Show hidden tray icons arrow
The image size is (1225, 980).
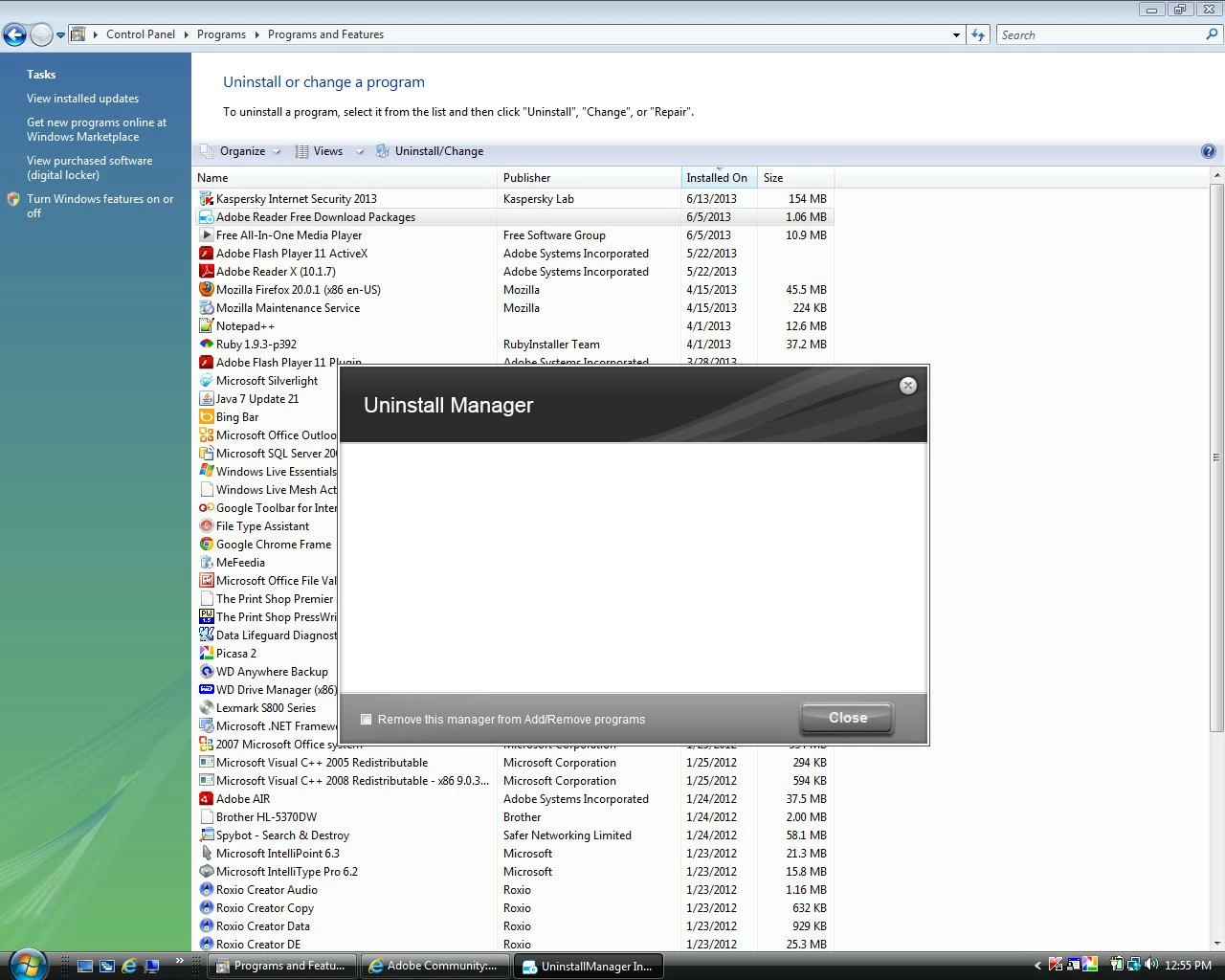[x=1037, y=966]
